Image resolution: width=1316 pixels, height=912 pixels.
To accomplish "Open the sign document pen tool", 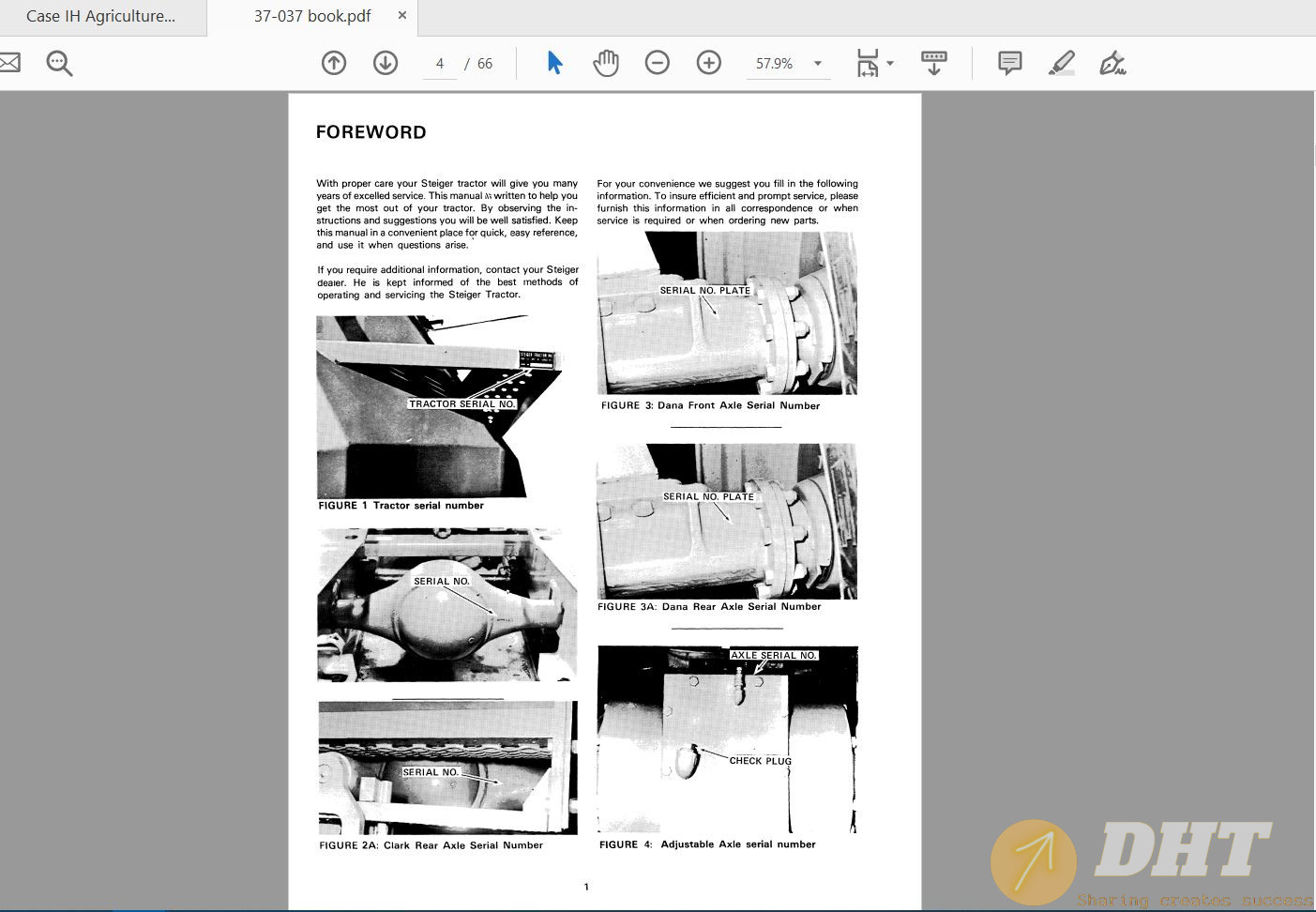I will coord(1112,63).
